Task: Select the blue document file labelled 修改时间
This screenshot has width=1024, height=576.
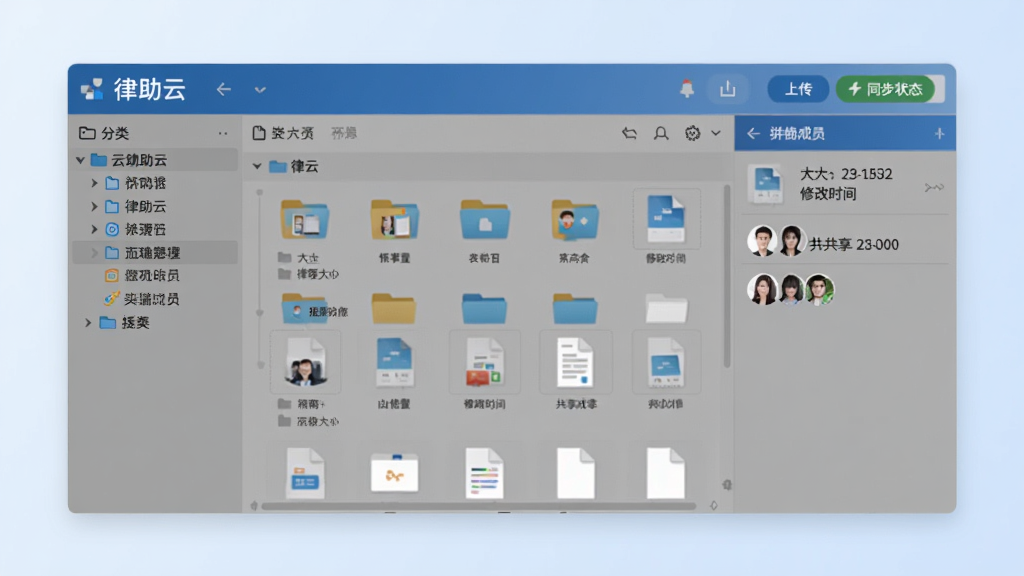Action: [665, 219]
